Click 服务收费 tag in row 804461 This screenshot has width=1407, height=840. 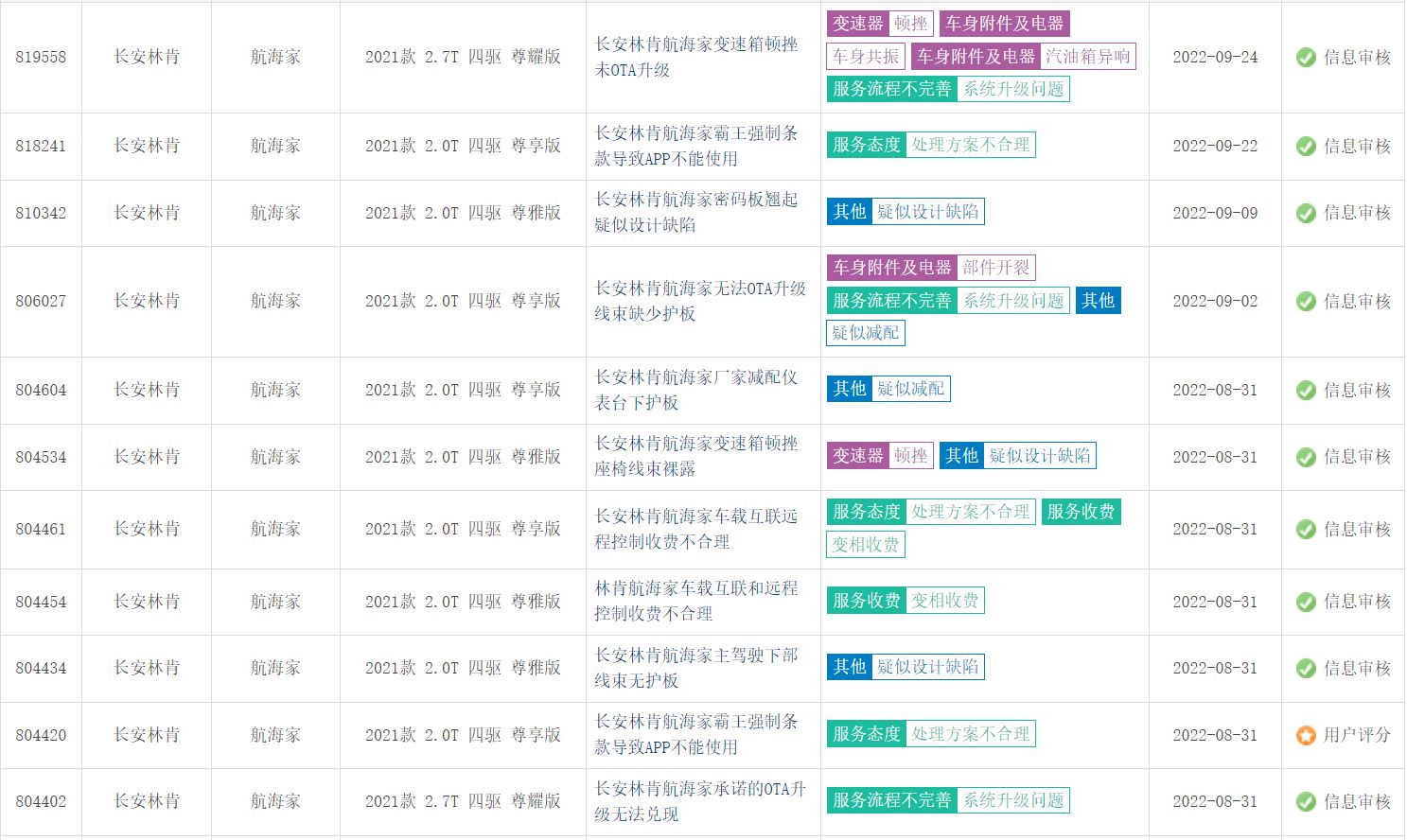click(1081, 512)
